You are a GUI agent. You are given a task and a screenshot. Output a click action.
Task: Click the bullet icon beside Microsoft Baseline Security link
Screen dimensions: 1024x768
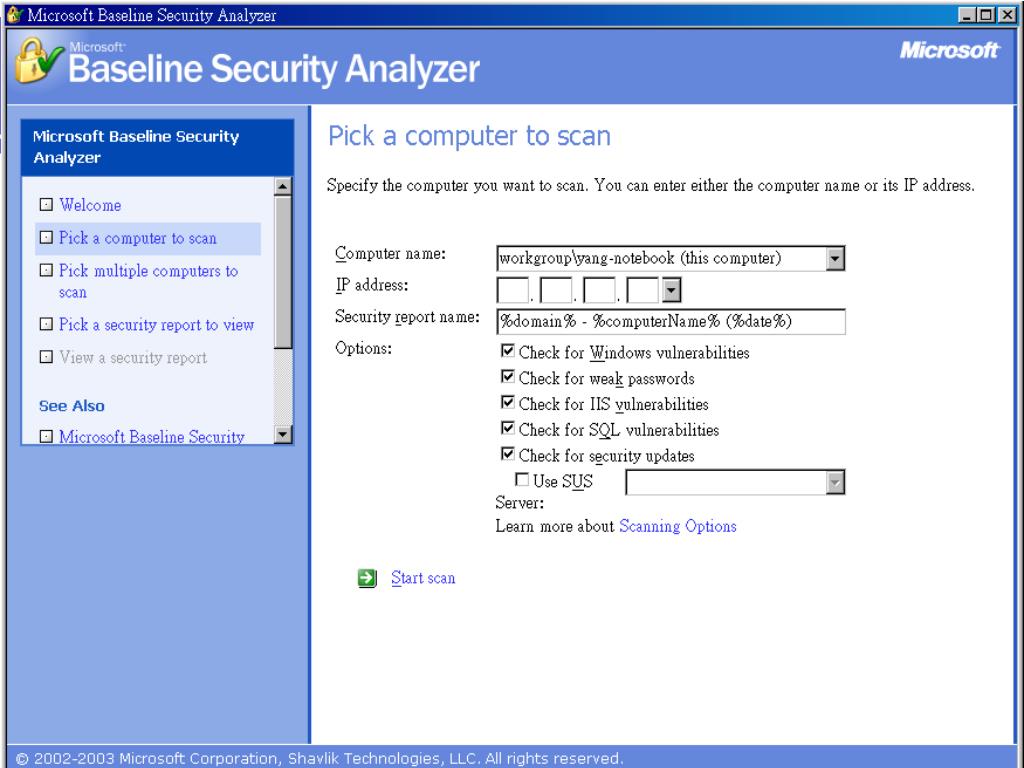(x=46, y=436)
